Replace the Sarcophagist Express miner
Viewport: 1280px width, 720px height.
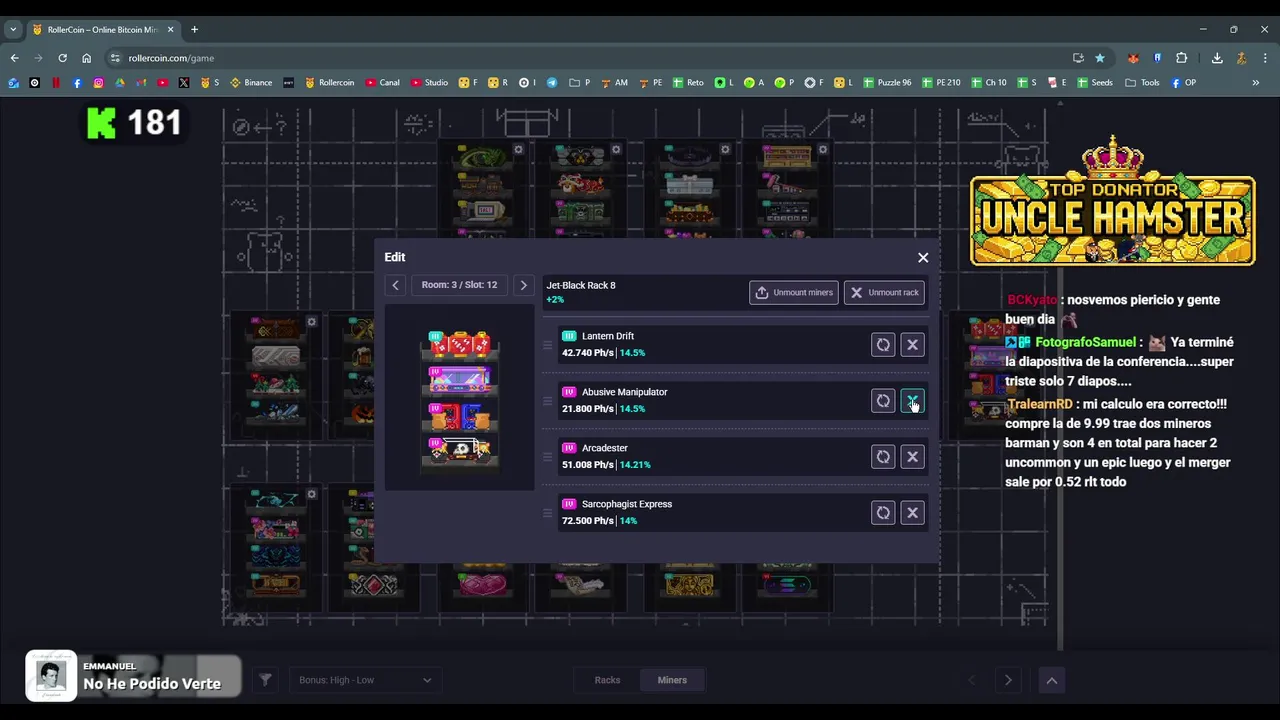pyautogui.click(x=883, y=513)
